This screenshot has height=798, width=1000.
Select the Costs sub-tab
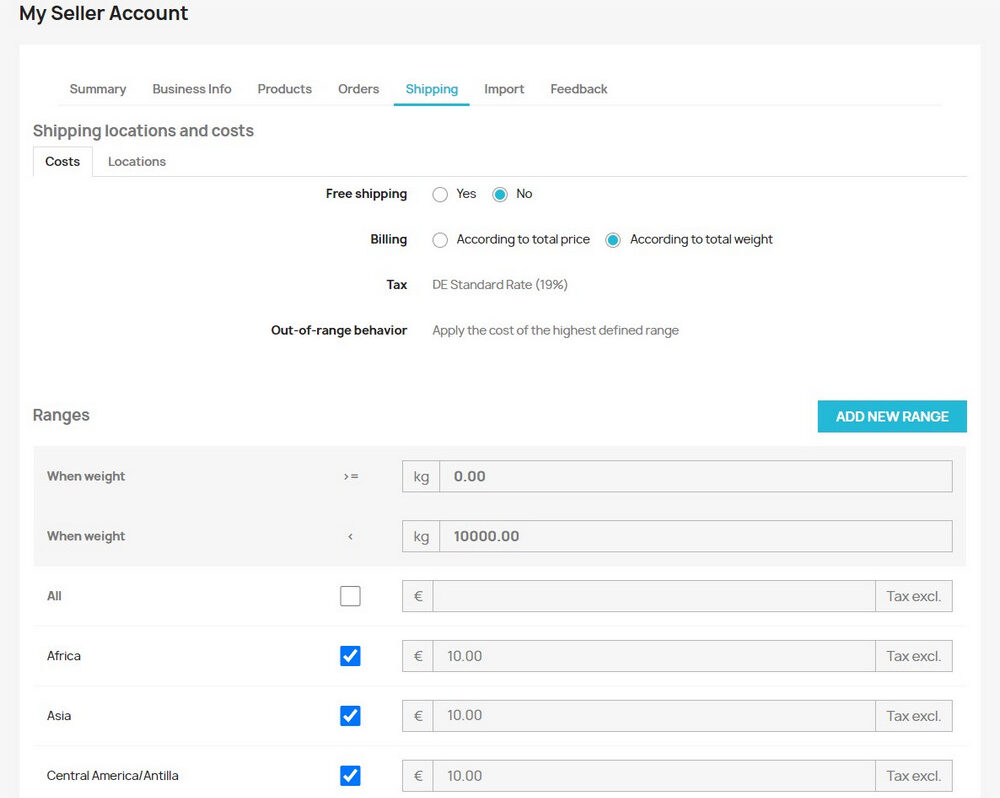(62, 161)
